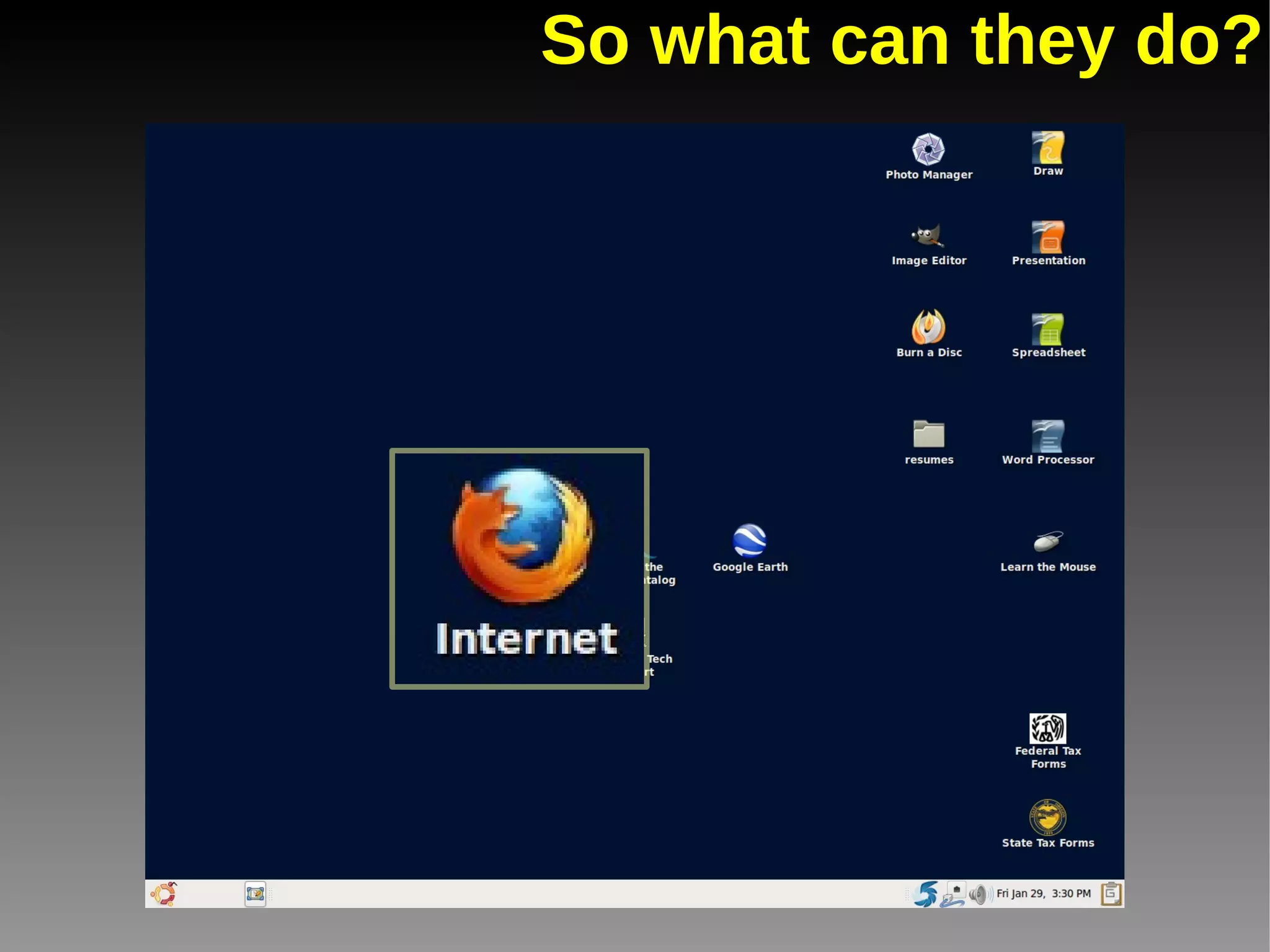
Task: Launch the Word Processor icon
Action: [1048, 437]
